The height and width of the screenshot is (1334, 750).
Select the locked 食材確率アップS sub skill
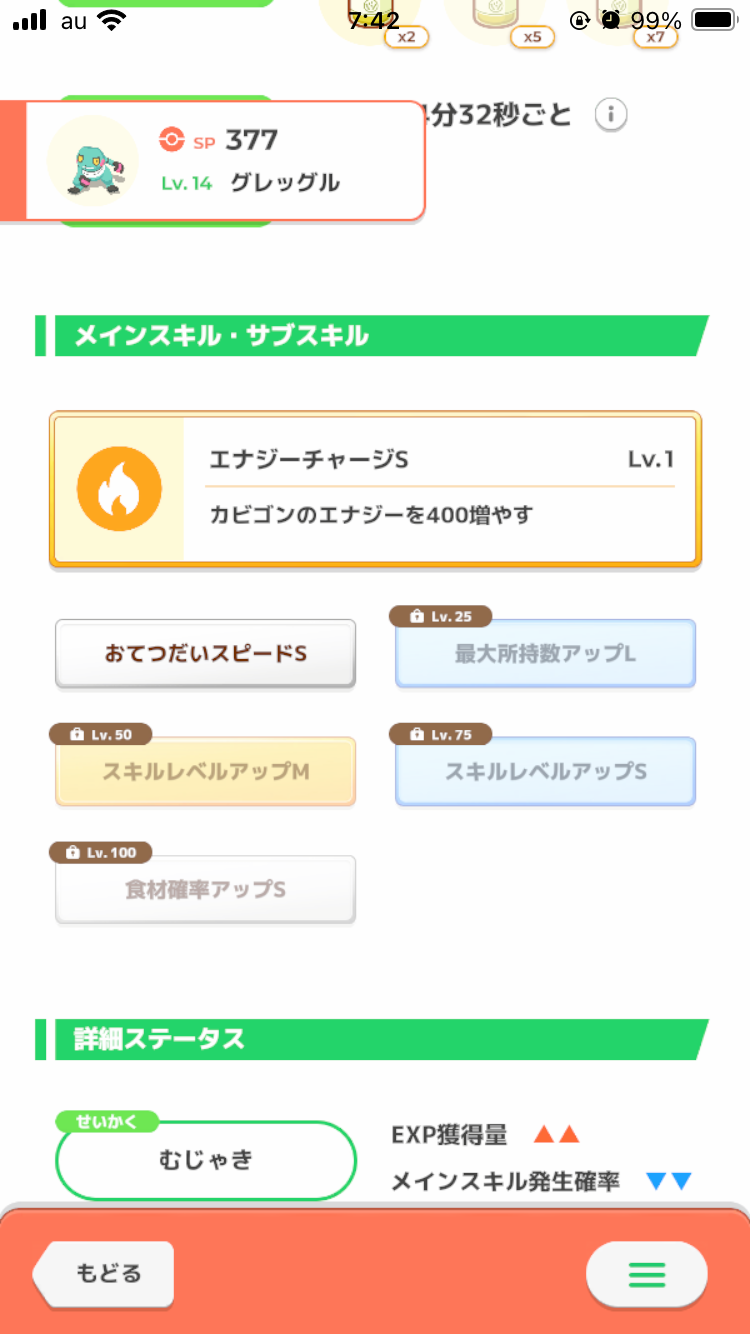pyautogui.click(x=205, y=890)
